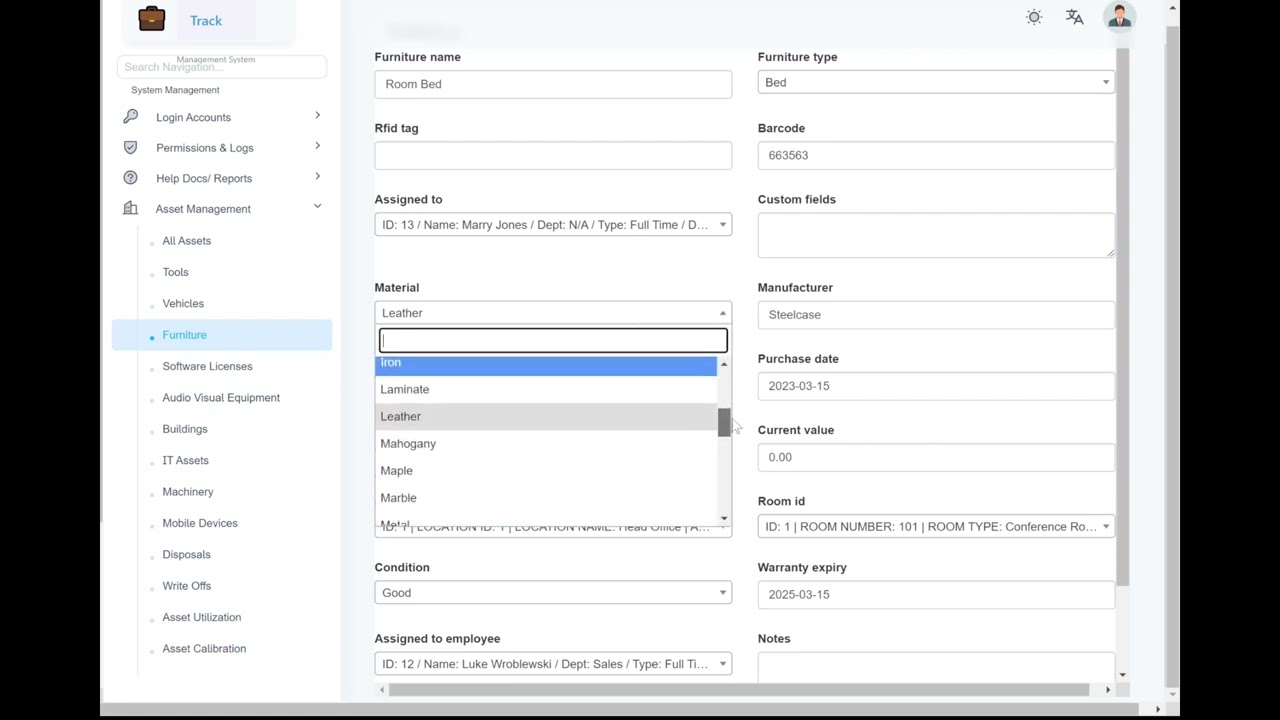Toggle the light/dark theme sun icon
The height and width of the screenshot is (720, 1280).
tap(1034, 17)
